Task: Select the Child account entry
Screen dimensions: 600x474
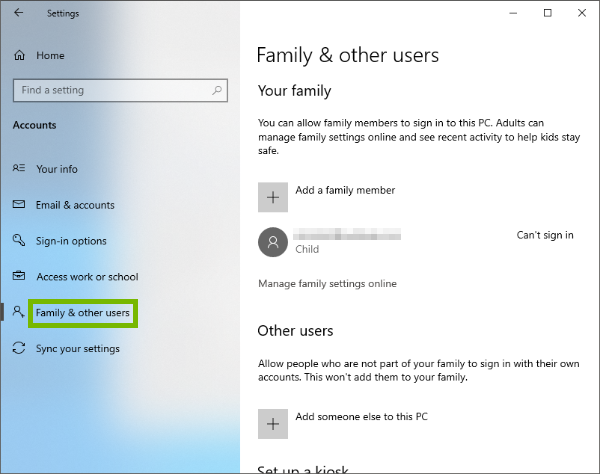Action: coord(416,242)
